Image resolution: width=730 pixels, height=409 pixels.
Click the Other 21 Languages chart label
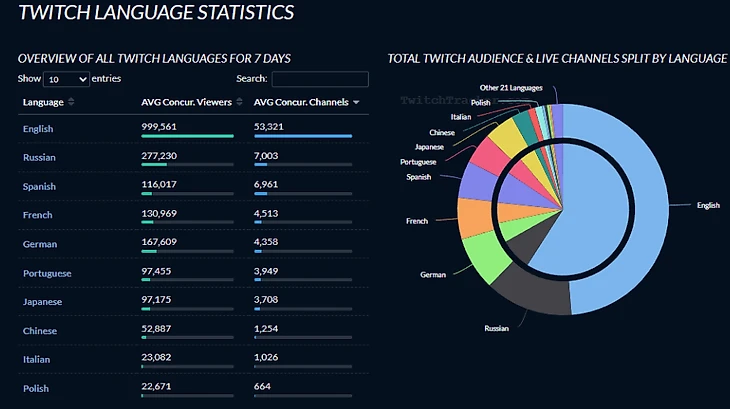point(510,88)
